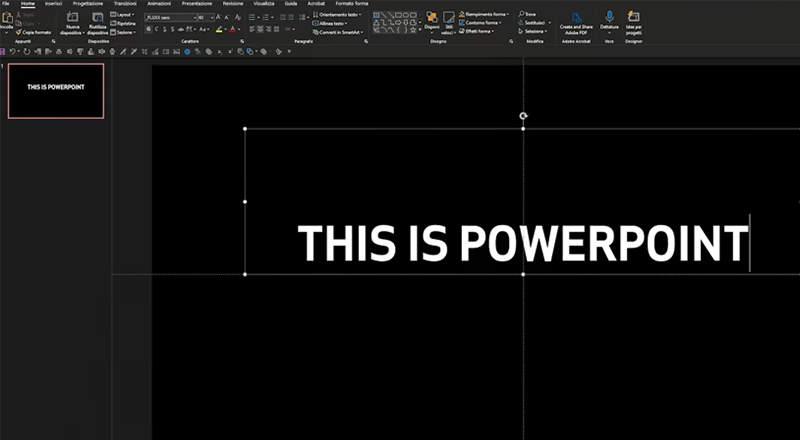Justify the paragraph text

coord(277,29)
